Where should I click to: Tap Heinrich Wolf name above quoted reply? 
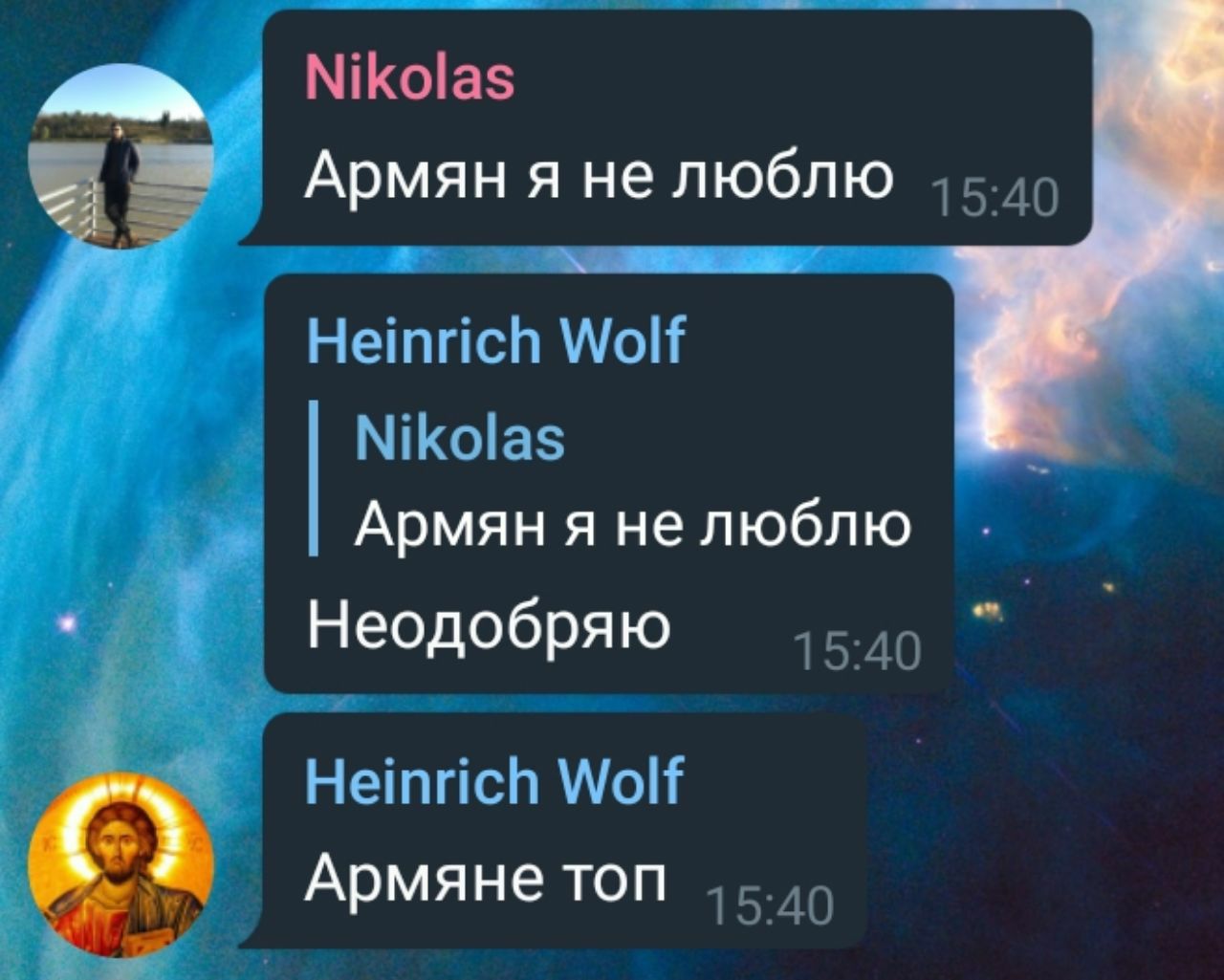pos(495,341)
